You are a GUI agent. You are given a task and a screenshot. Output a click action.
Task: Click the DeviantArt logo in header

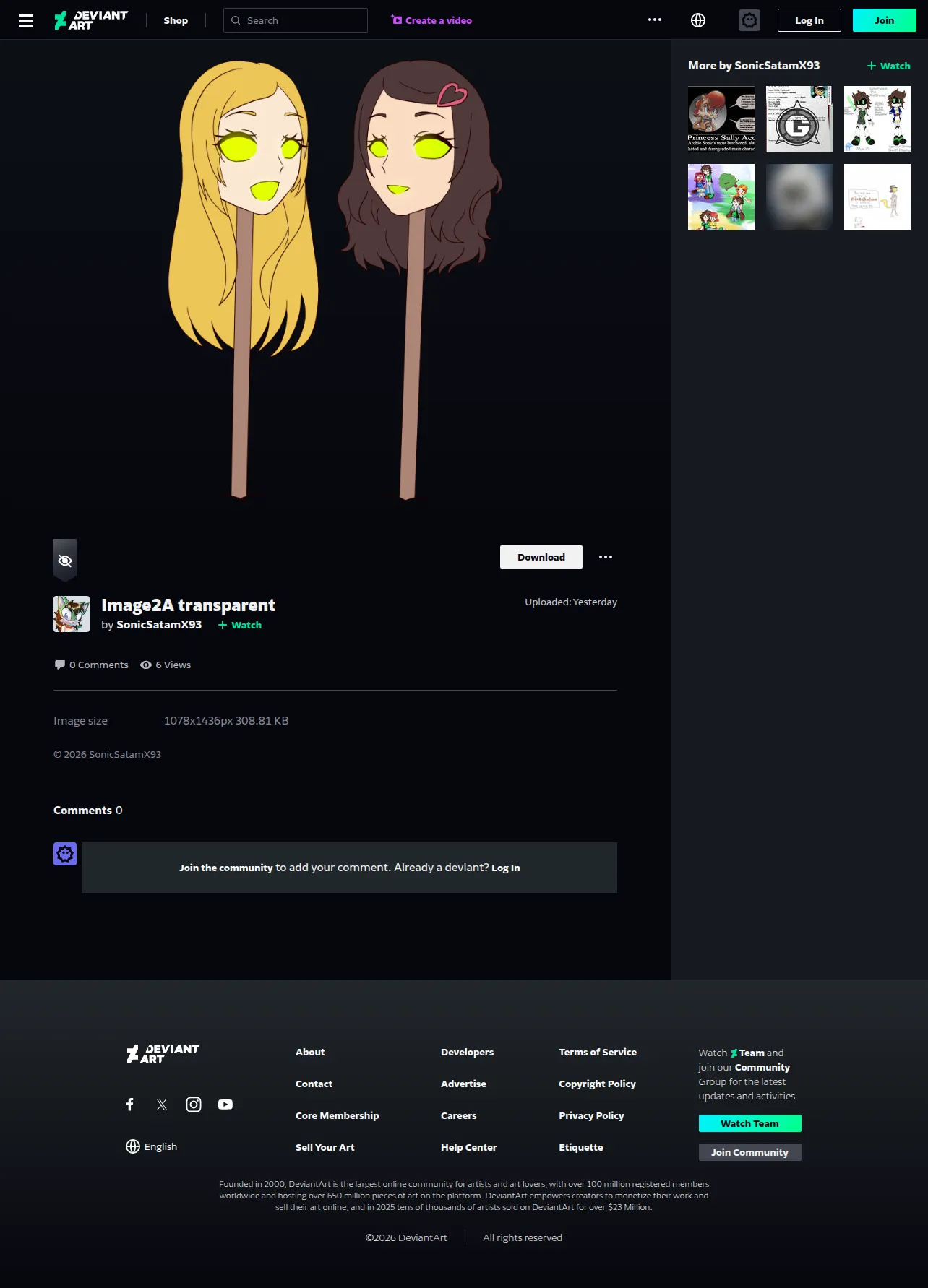(91, 20)
